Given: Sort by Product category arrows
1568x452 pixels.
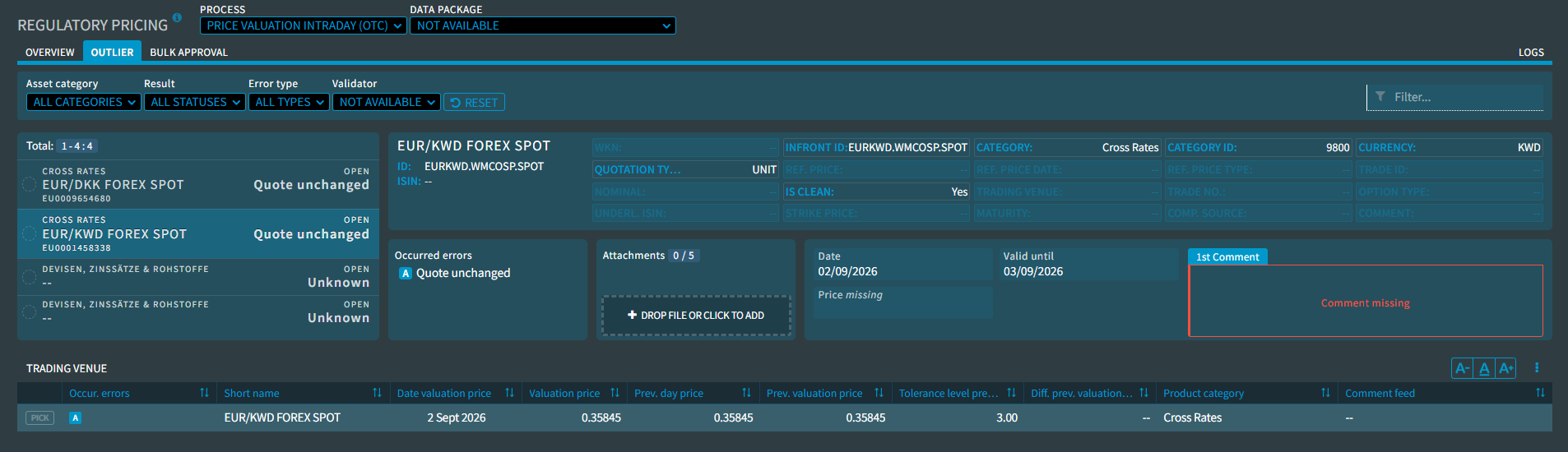Looking at the screenshot, I should (1325, 393).
